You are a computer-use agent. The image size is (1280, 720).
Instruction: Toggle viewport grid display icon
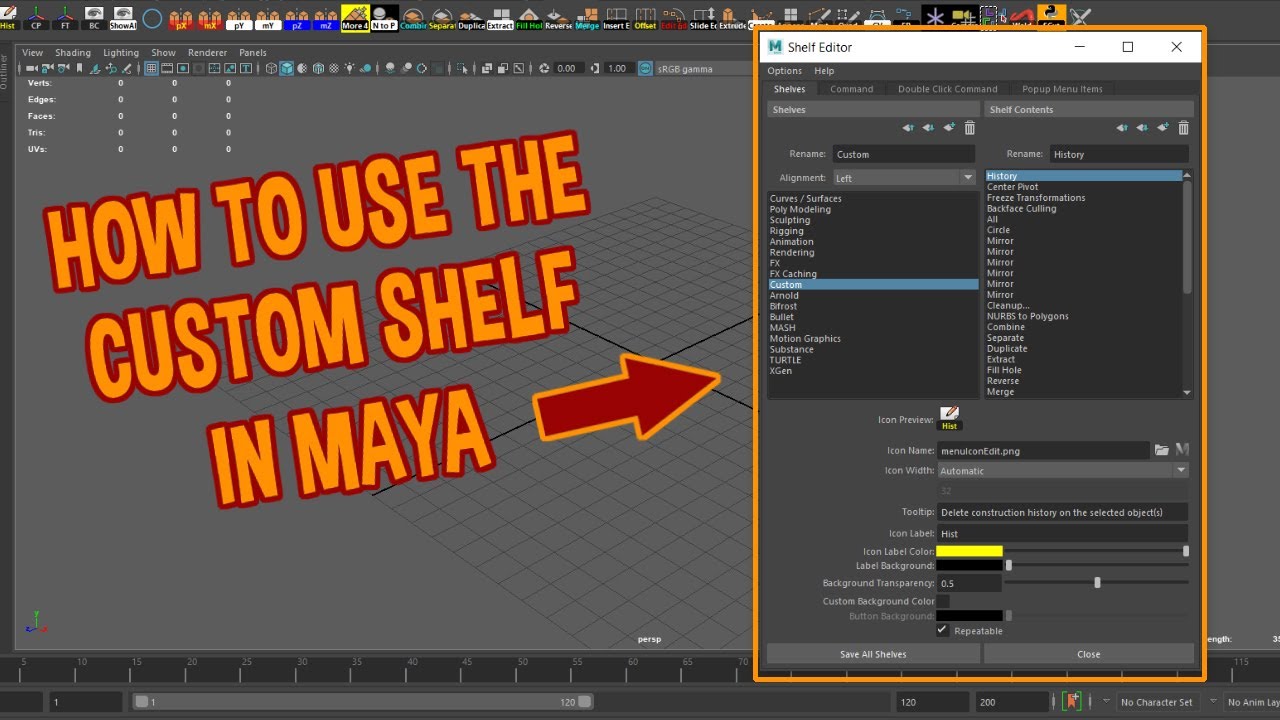(x=151, y=68)
